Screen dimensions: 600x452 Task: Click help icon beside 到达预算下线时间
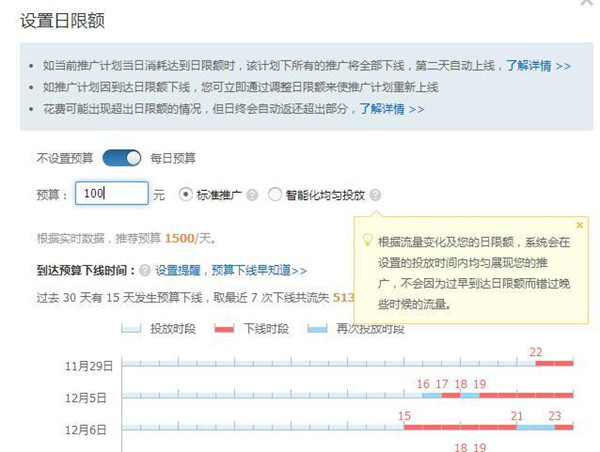[x=145, y=270]
